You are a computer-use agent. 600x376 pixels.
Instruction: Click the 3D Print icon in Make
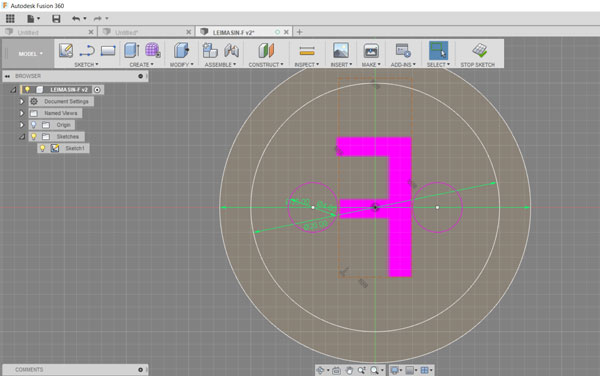(371, 50)
